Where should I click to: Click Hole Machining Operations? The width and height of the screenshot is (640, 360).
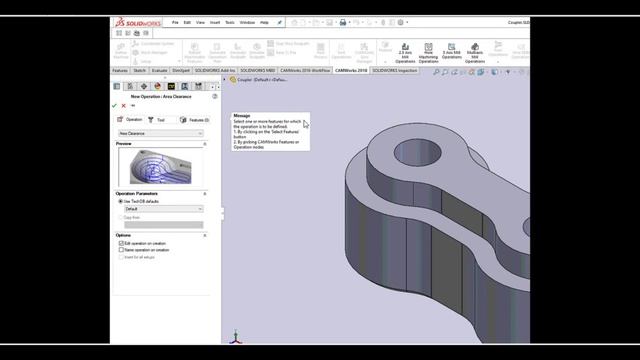point(428,53)
